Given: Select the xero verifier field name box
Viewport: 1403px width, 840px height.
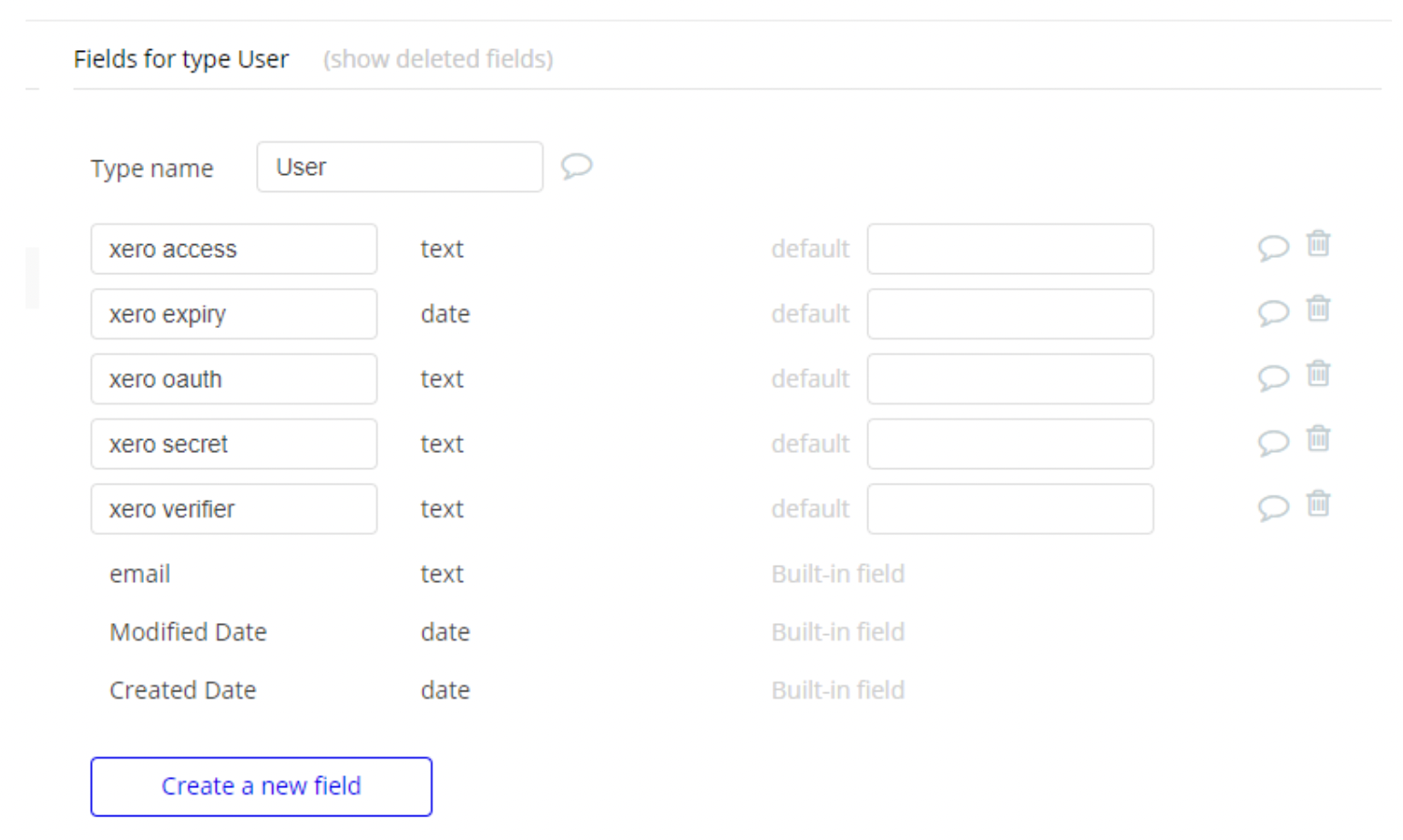Looking at the screenshot, I should [x=233, y=509].
